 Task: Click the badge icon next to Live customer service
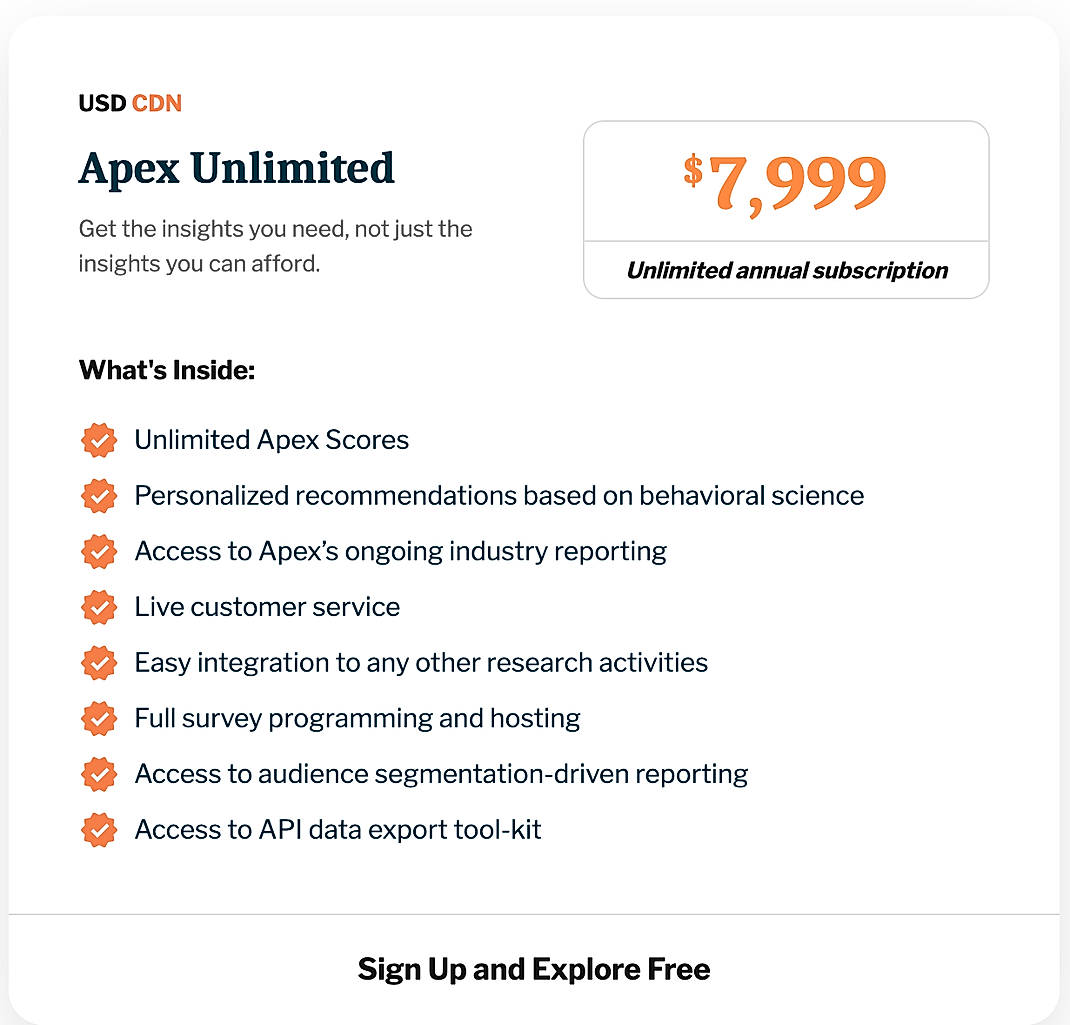coord(99,607)
